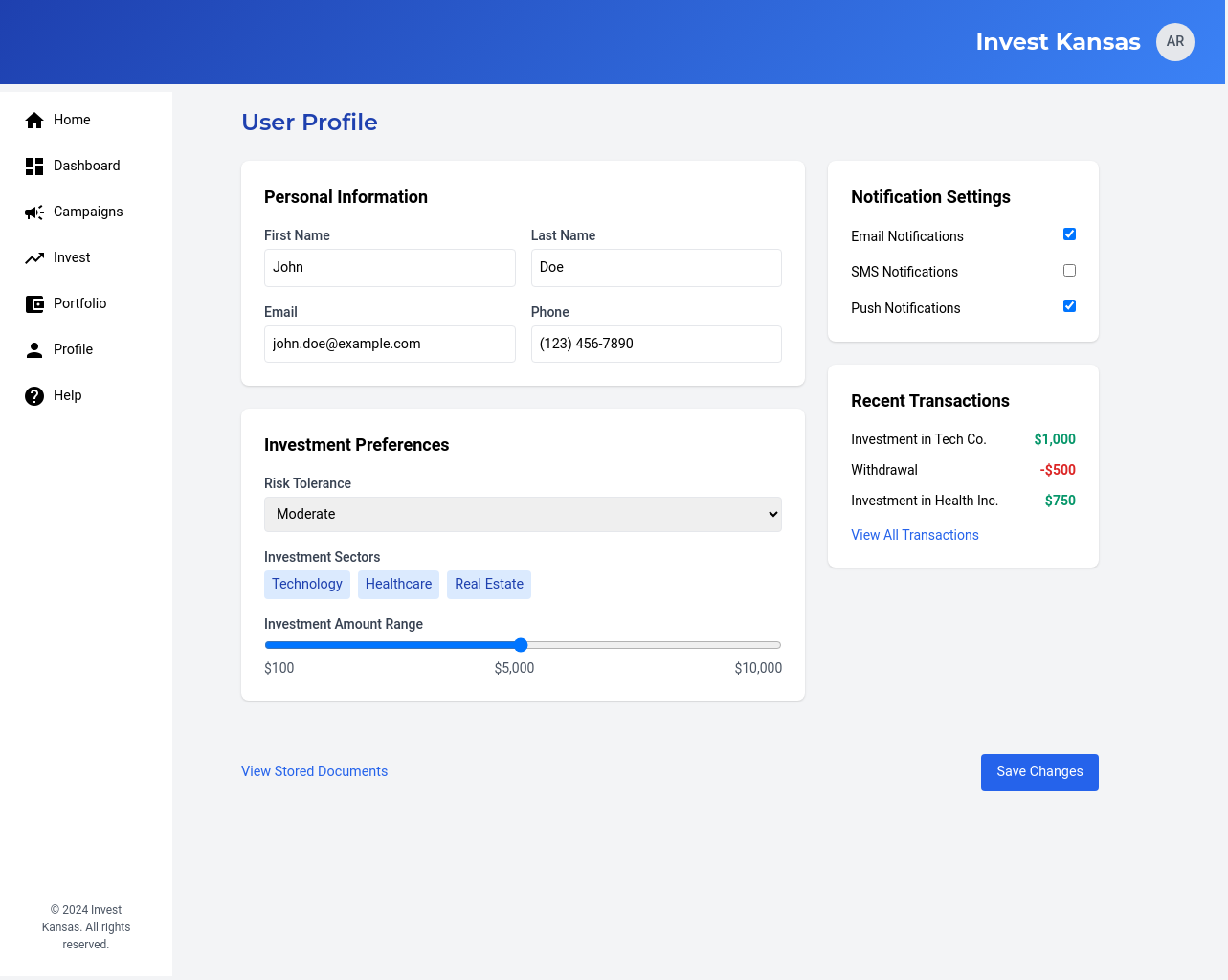Go to the Dashboard menu item

[86, 166]
